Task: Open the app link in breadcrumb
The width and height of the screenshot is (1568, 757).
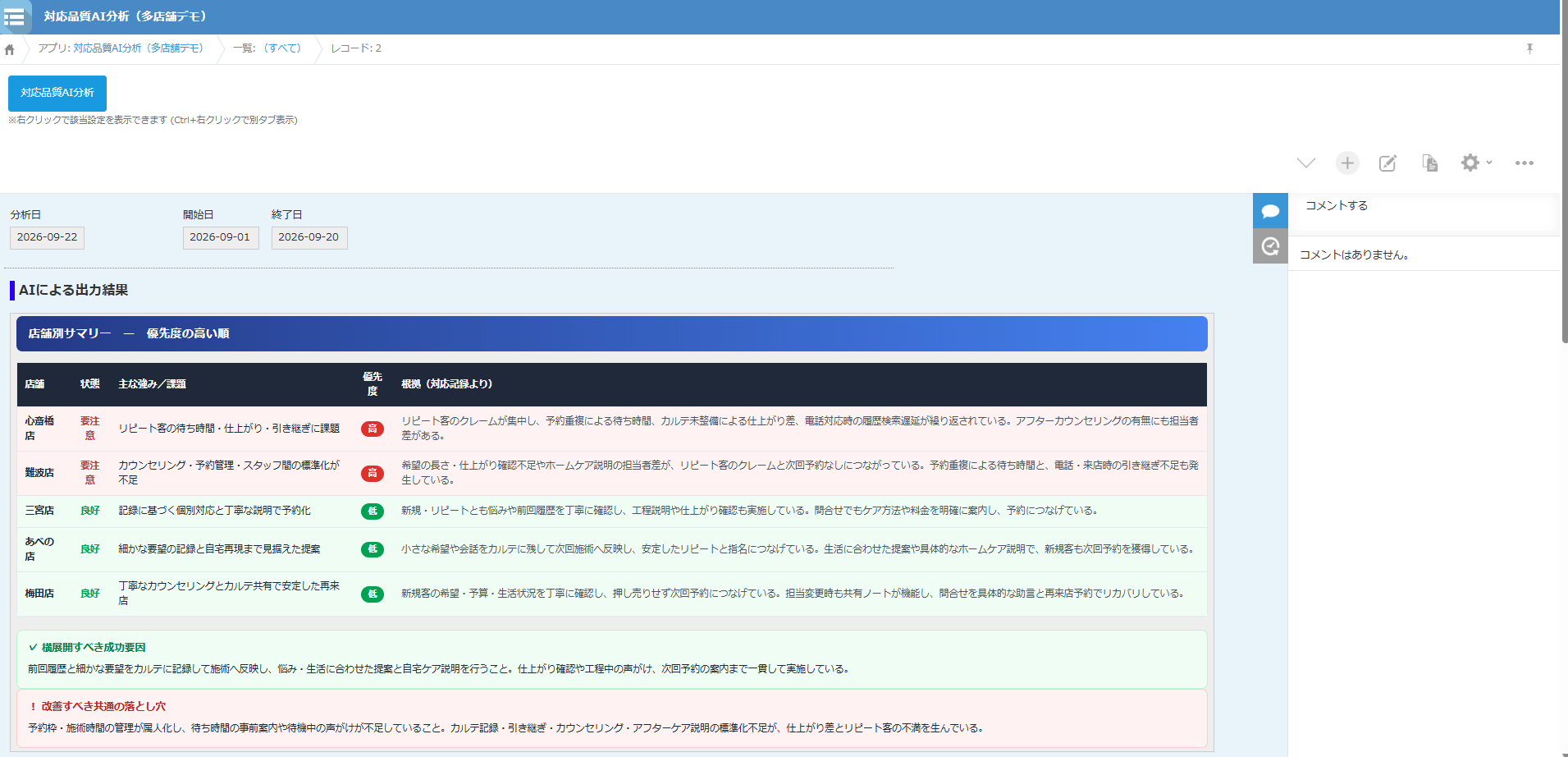Action: pos(138,48)
